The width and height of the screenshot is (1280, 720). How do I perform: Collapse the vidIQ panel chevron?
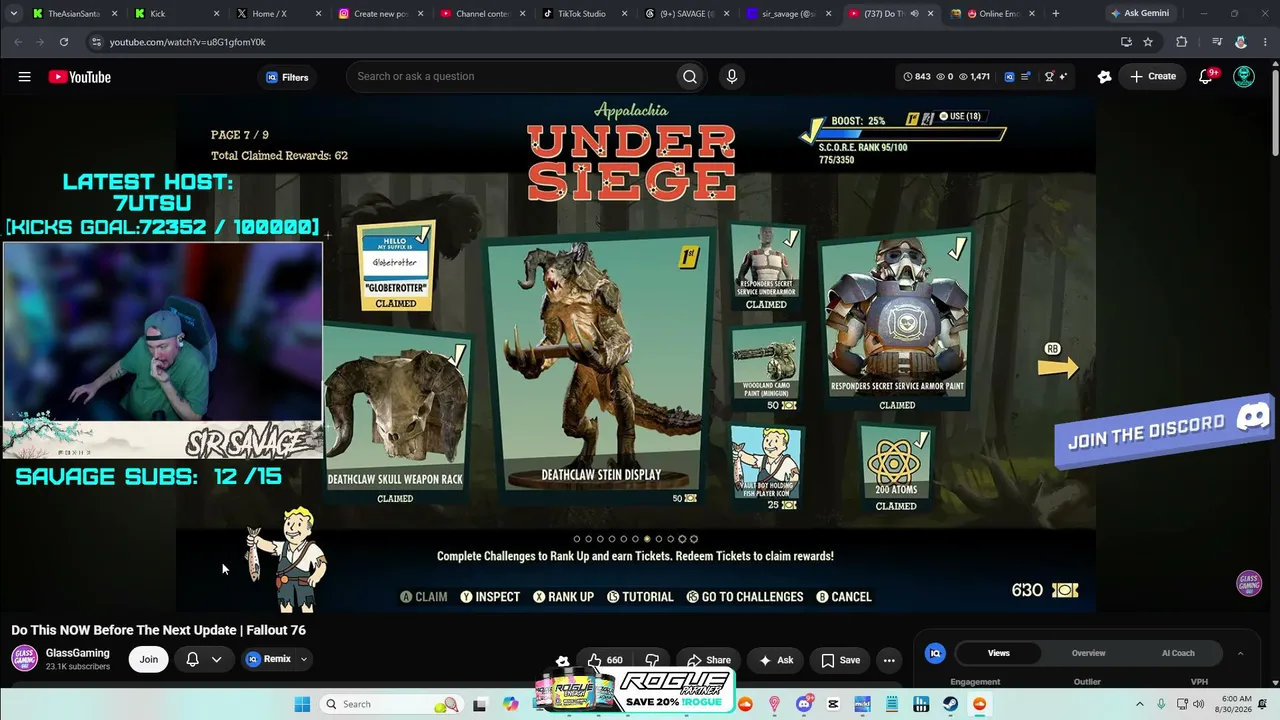point(1240,653)
